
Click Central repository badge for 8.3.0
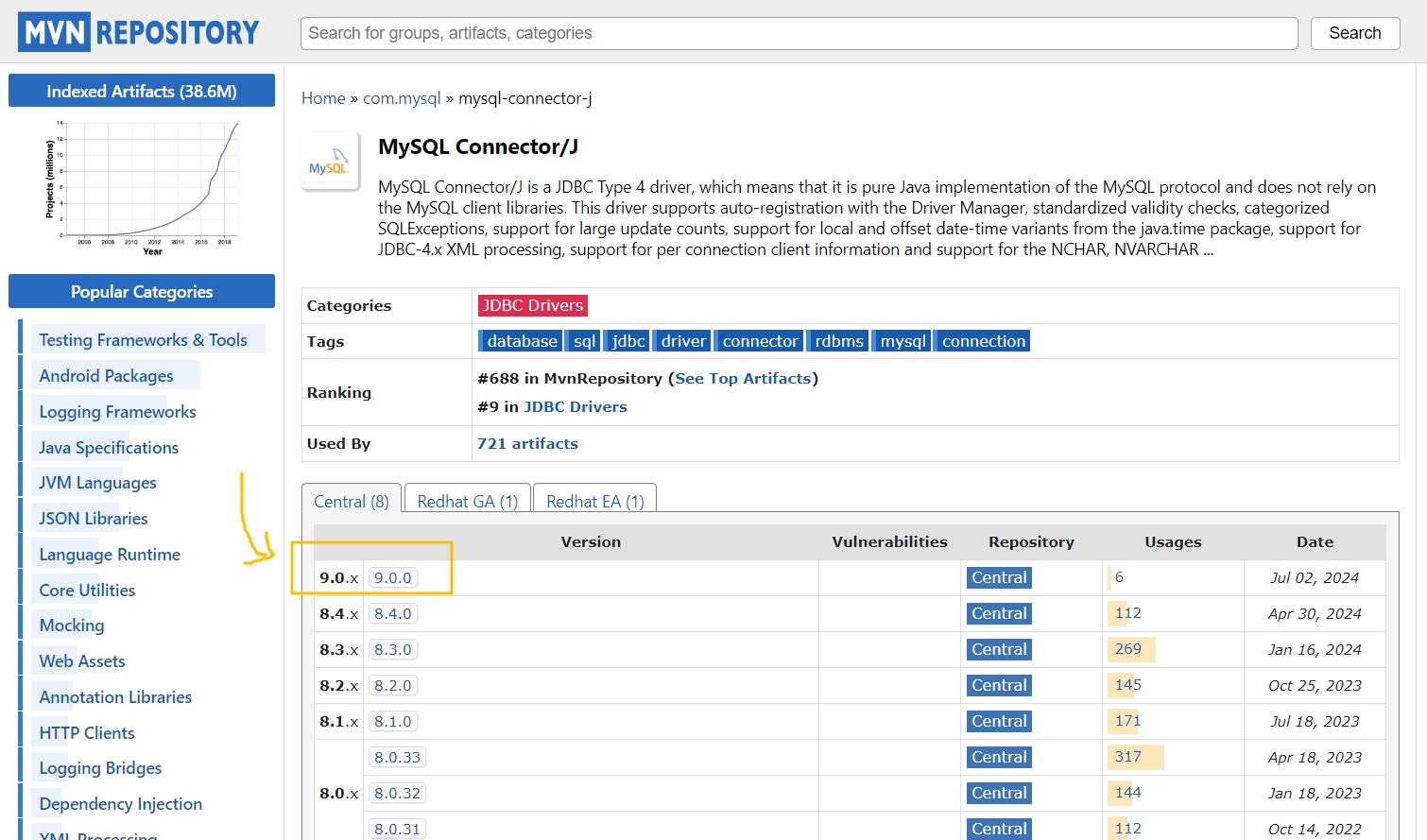pos(999,649)
